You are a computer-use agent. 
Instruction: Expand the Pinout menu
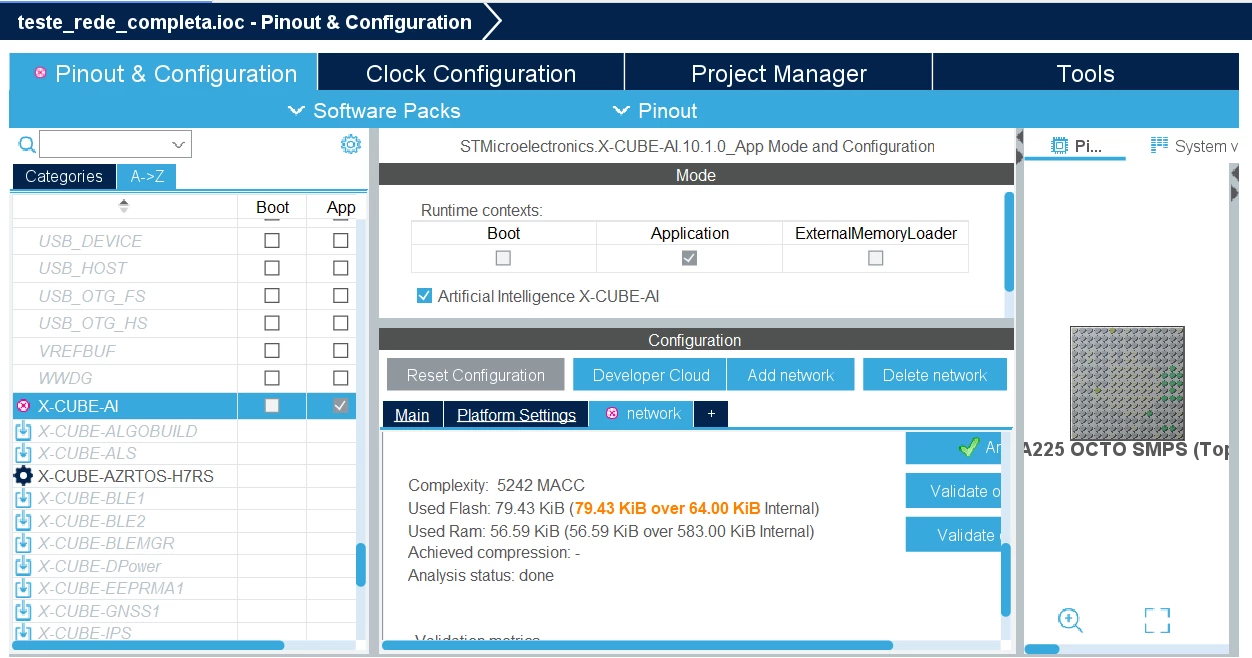click(x=655, y=111)
